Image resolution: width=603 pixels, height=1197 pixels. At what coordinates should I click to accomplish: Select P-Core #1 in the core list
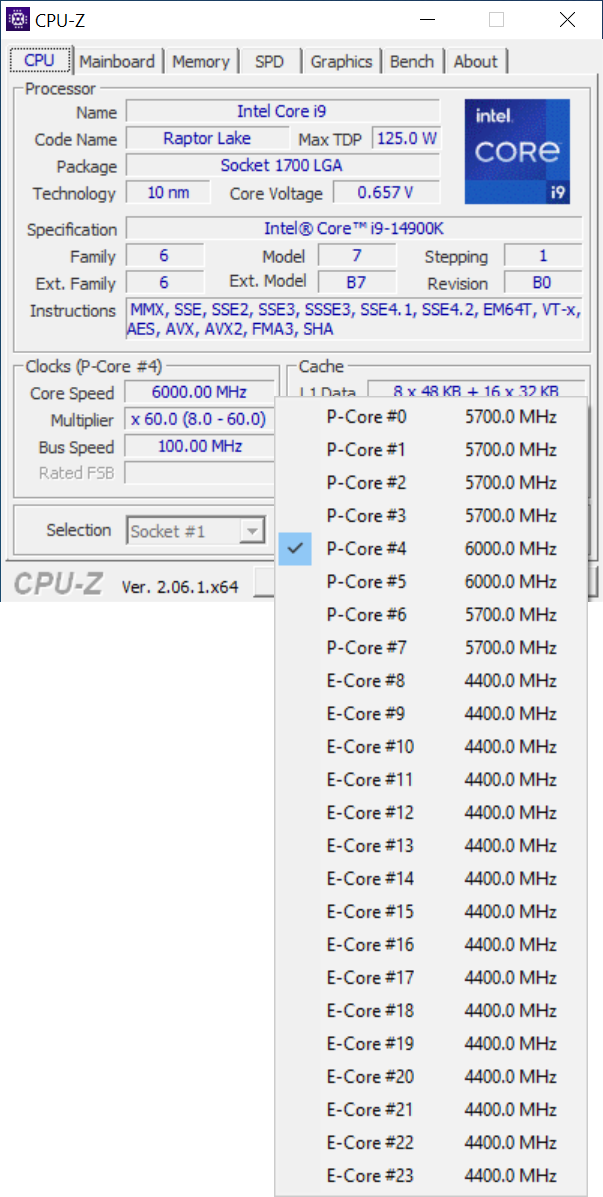431,450
